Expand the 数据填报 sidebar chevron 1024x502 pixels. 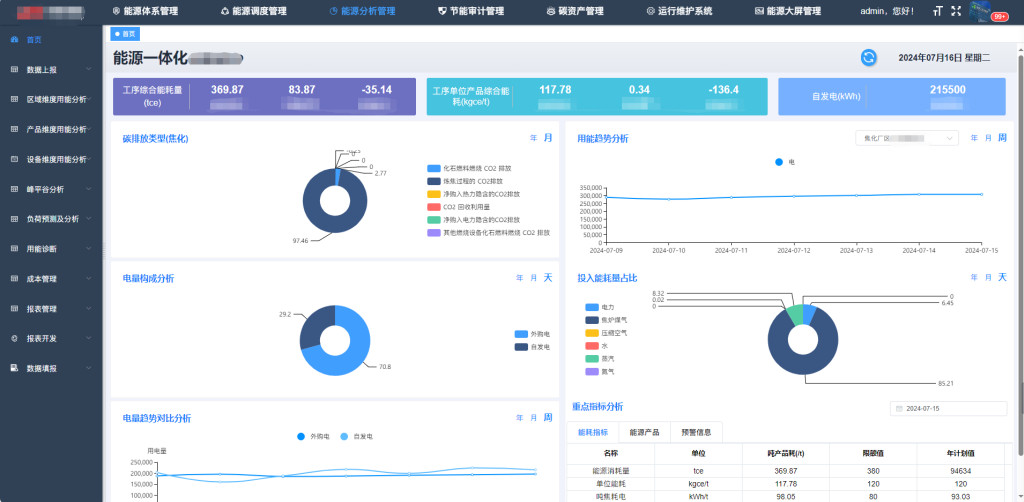tap(88, 368)
